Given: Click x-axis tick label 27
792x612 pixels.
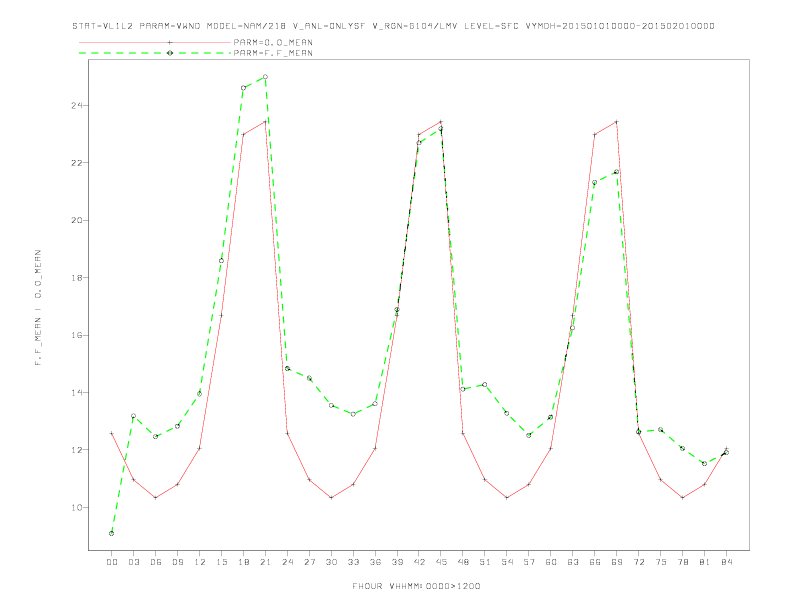Looking at the screenshot, I should (x=309, y=562).
